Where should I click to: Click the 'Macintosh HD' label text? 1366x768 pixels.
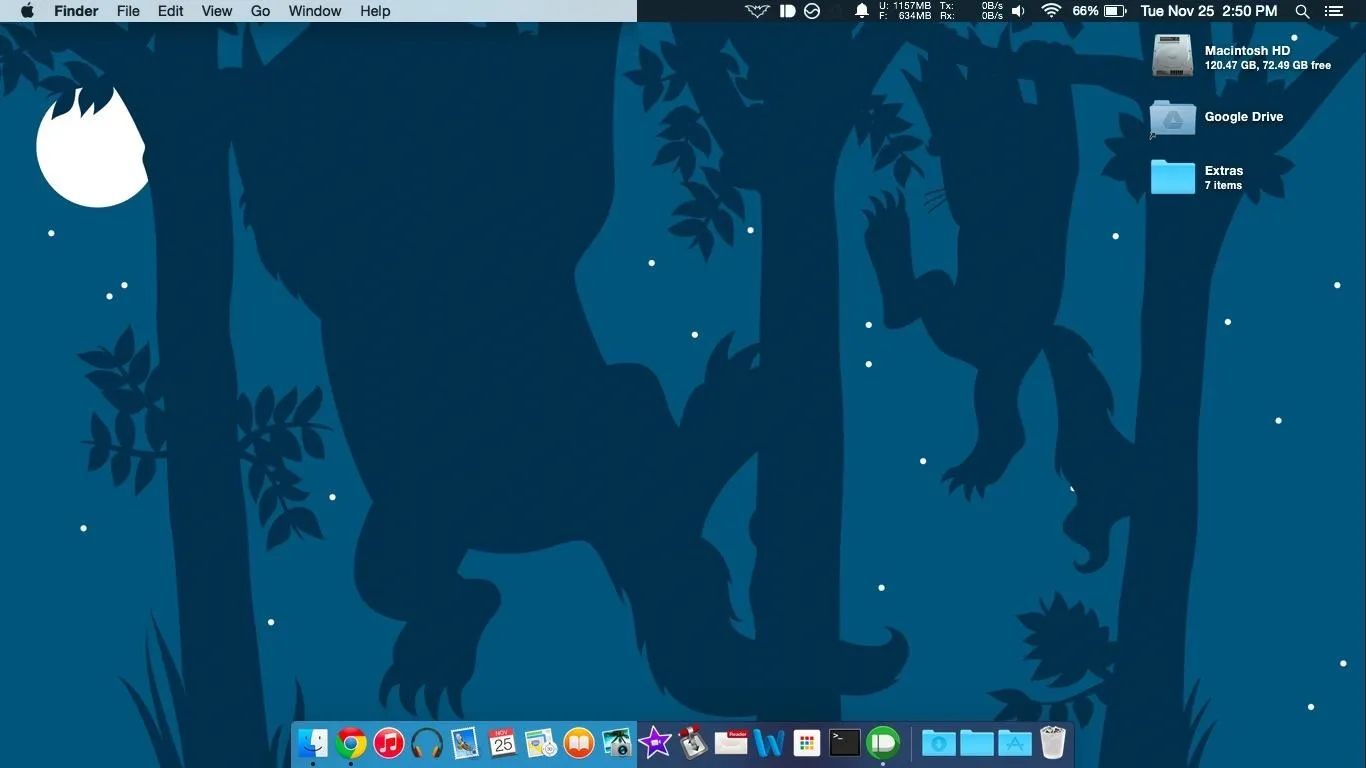(1247, 50)
